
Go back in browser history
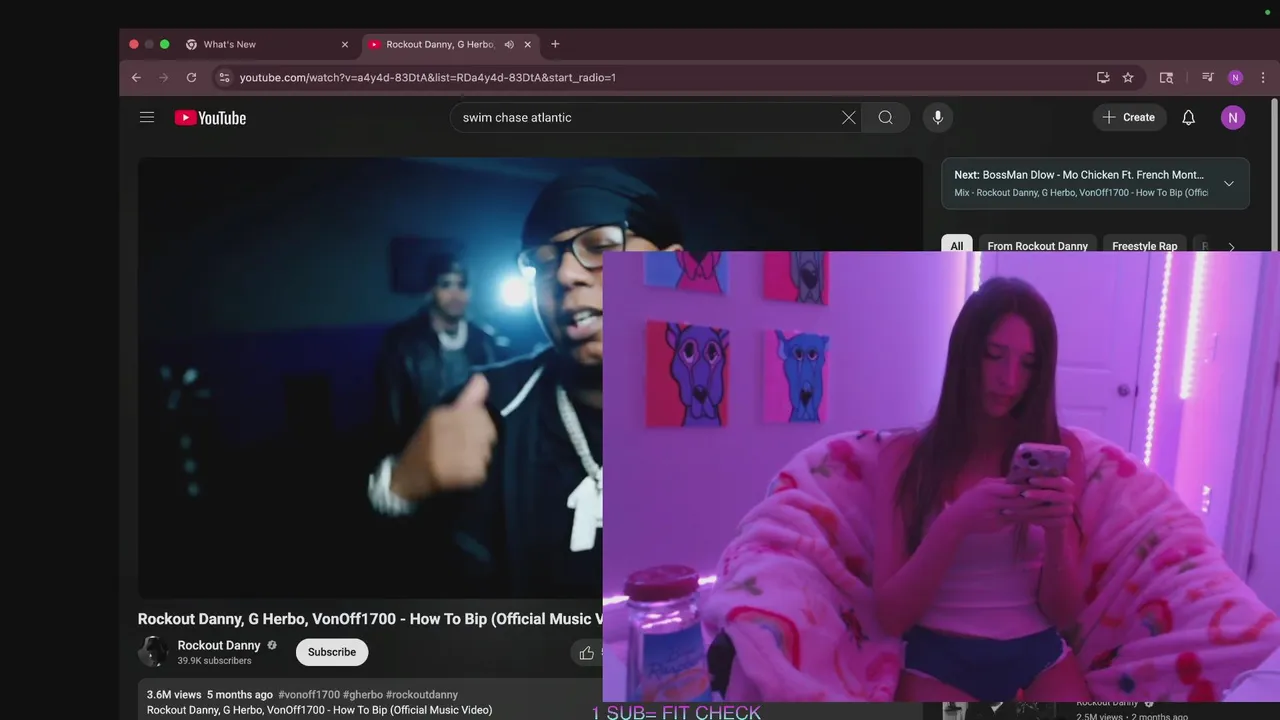(x=136, y=77)
